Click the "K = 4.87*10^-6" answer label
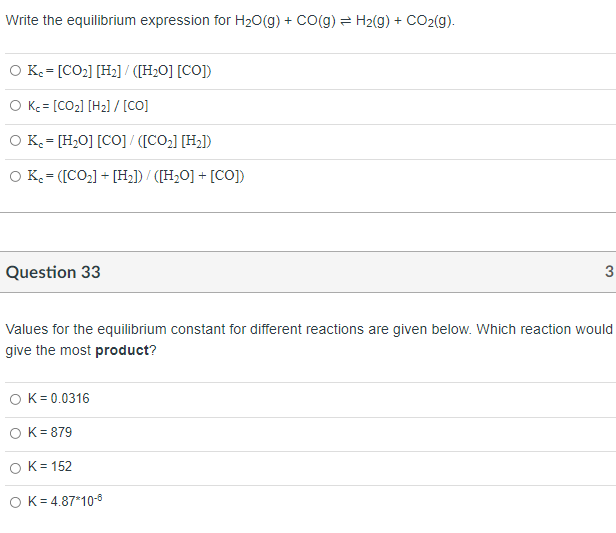This screenshot has height=533, width=616. (65, 501)
